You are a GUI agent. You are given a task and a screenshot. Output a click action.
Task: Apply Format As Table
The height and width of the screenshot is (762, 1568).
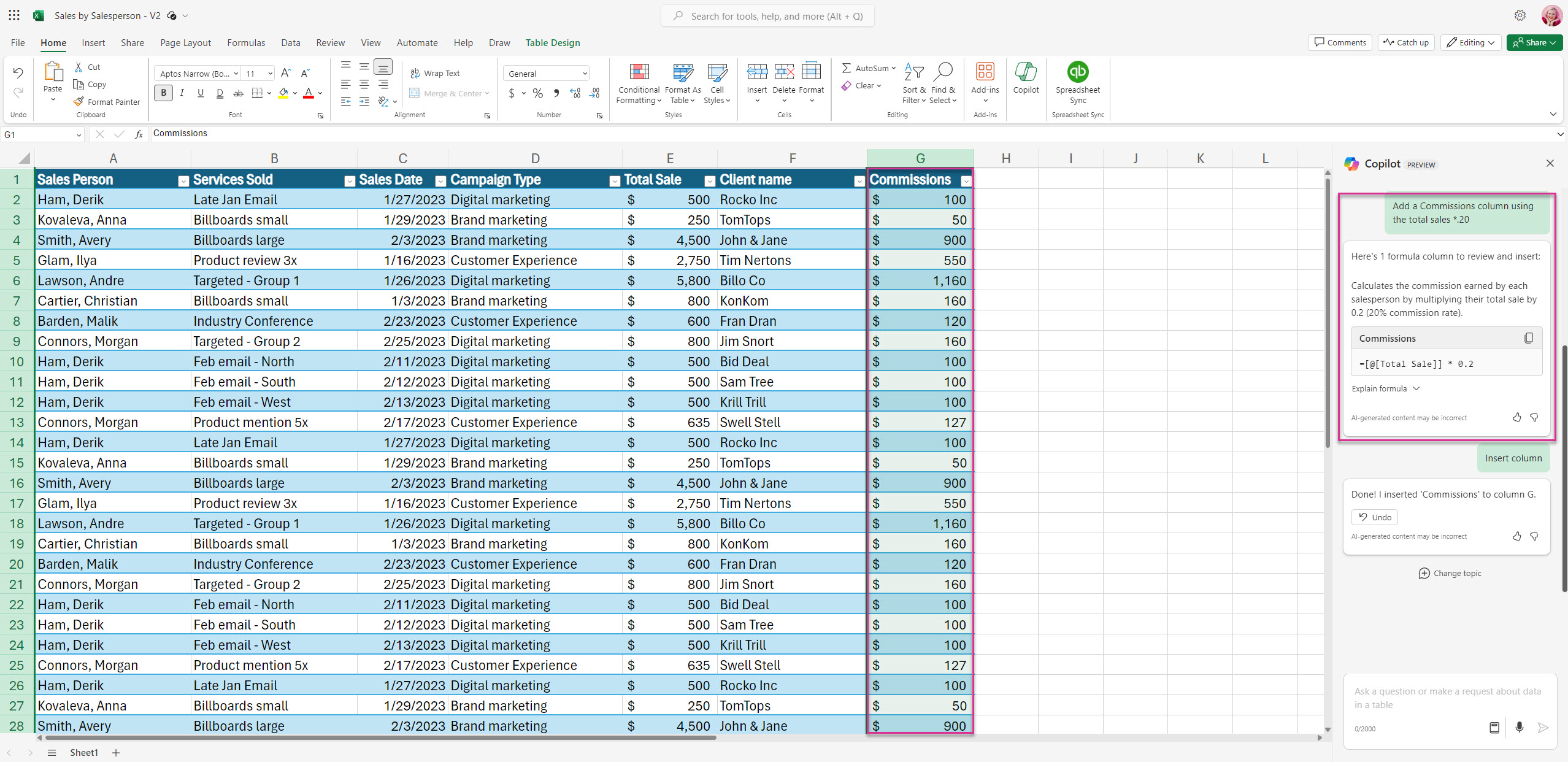point(682,83)
